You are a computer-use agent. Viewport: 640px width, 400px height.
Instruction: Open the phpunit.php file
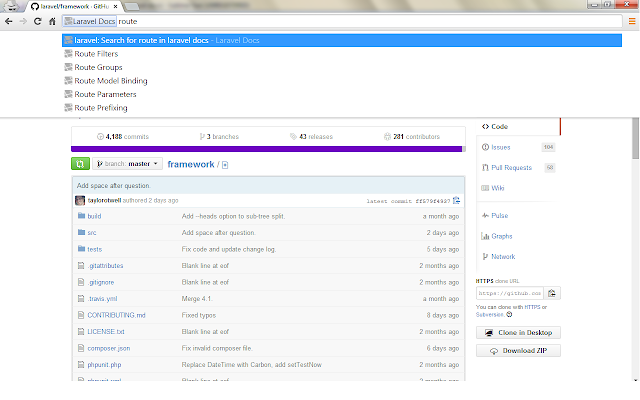point(104,364)
